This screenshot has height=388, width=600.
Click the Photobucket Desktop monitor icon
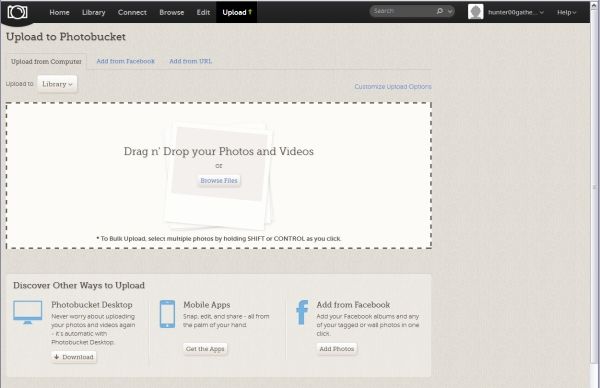tap(28, 312)
